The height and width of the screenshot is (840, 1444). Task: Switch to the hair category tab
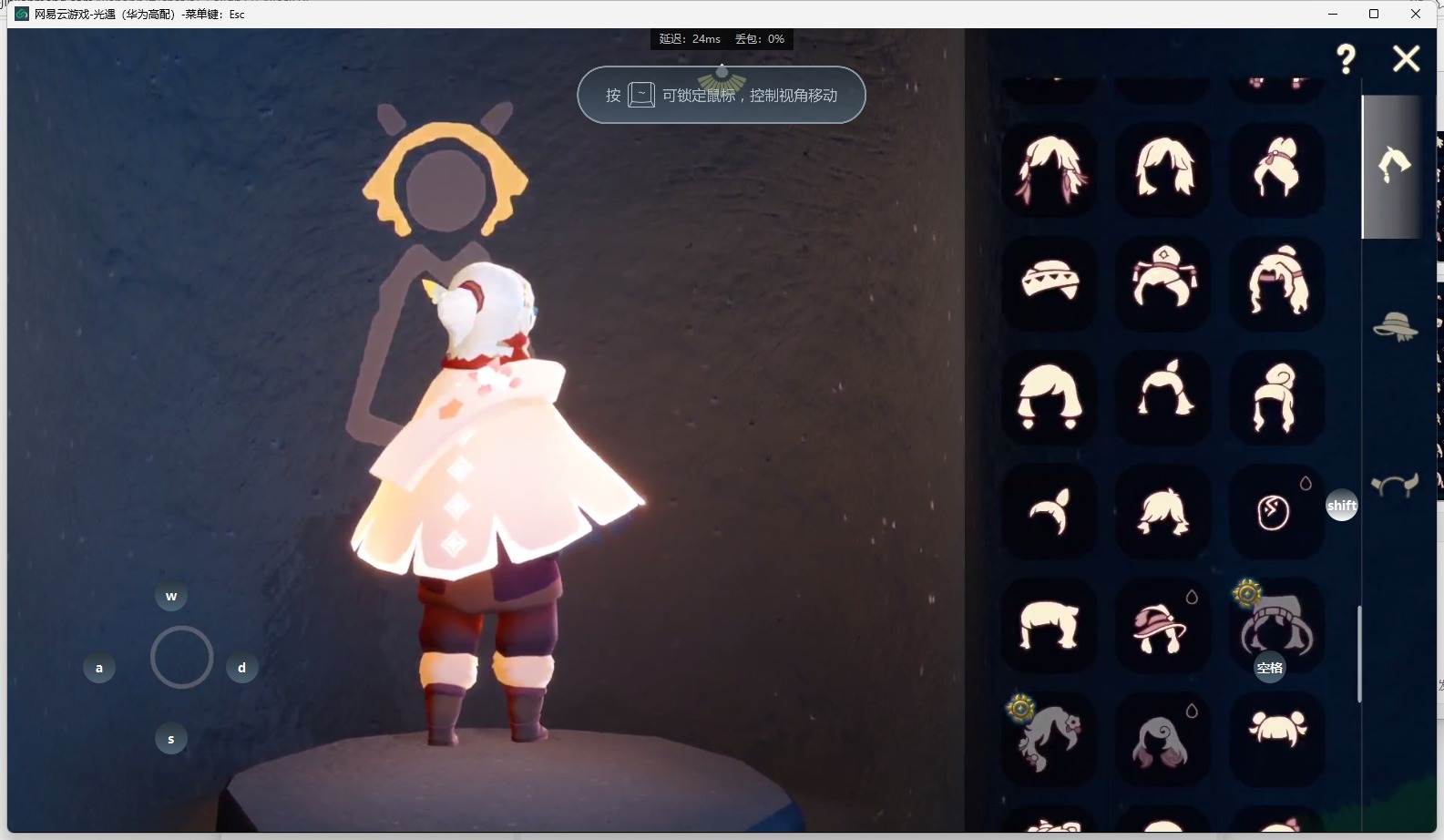click(x=1393, y=166)
